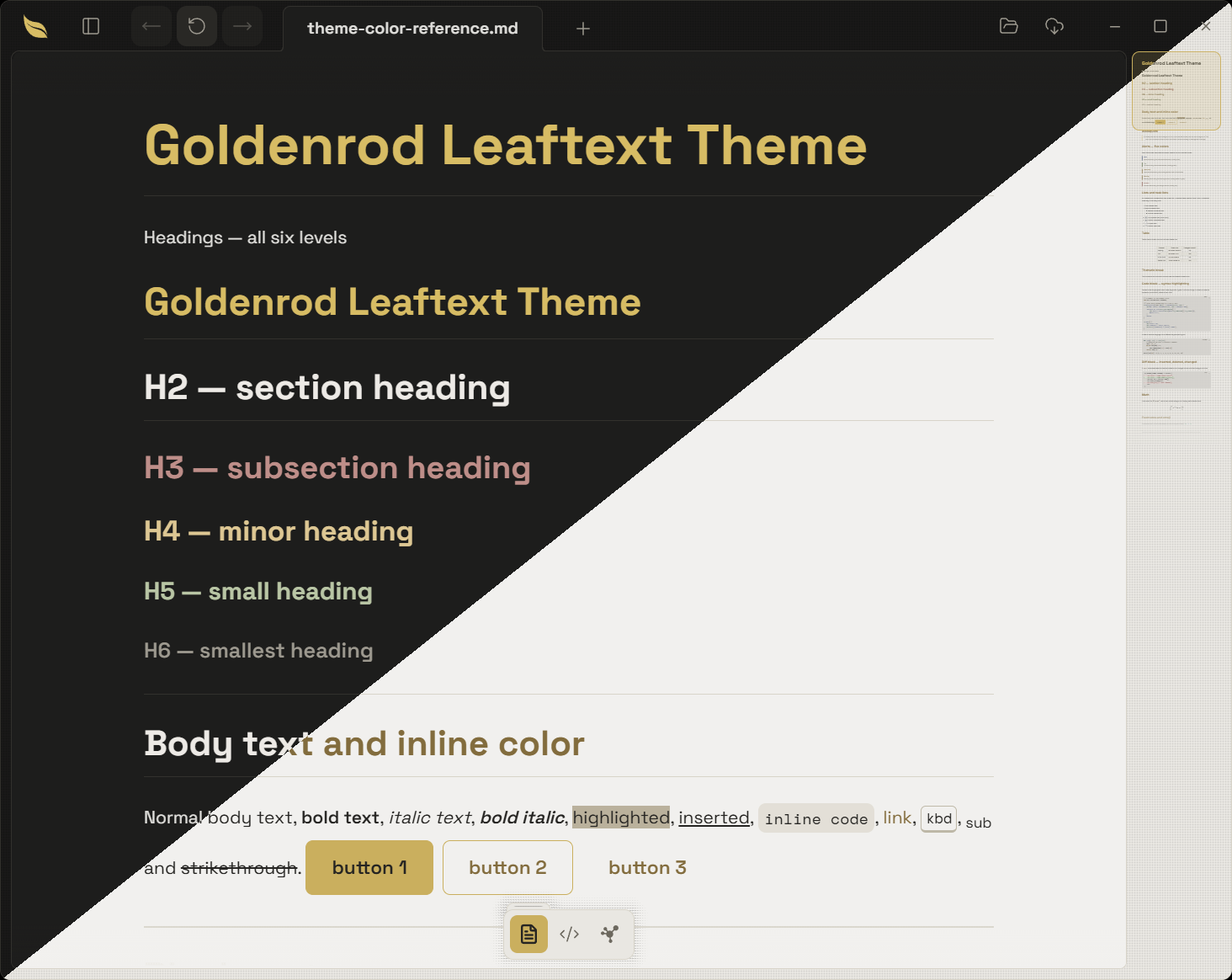Click the "italic text" words

coord(430,818)
